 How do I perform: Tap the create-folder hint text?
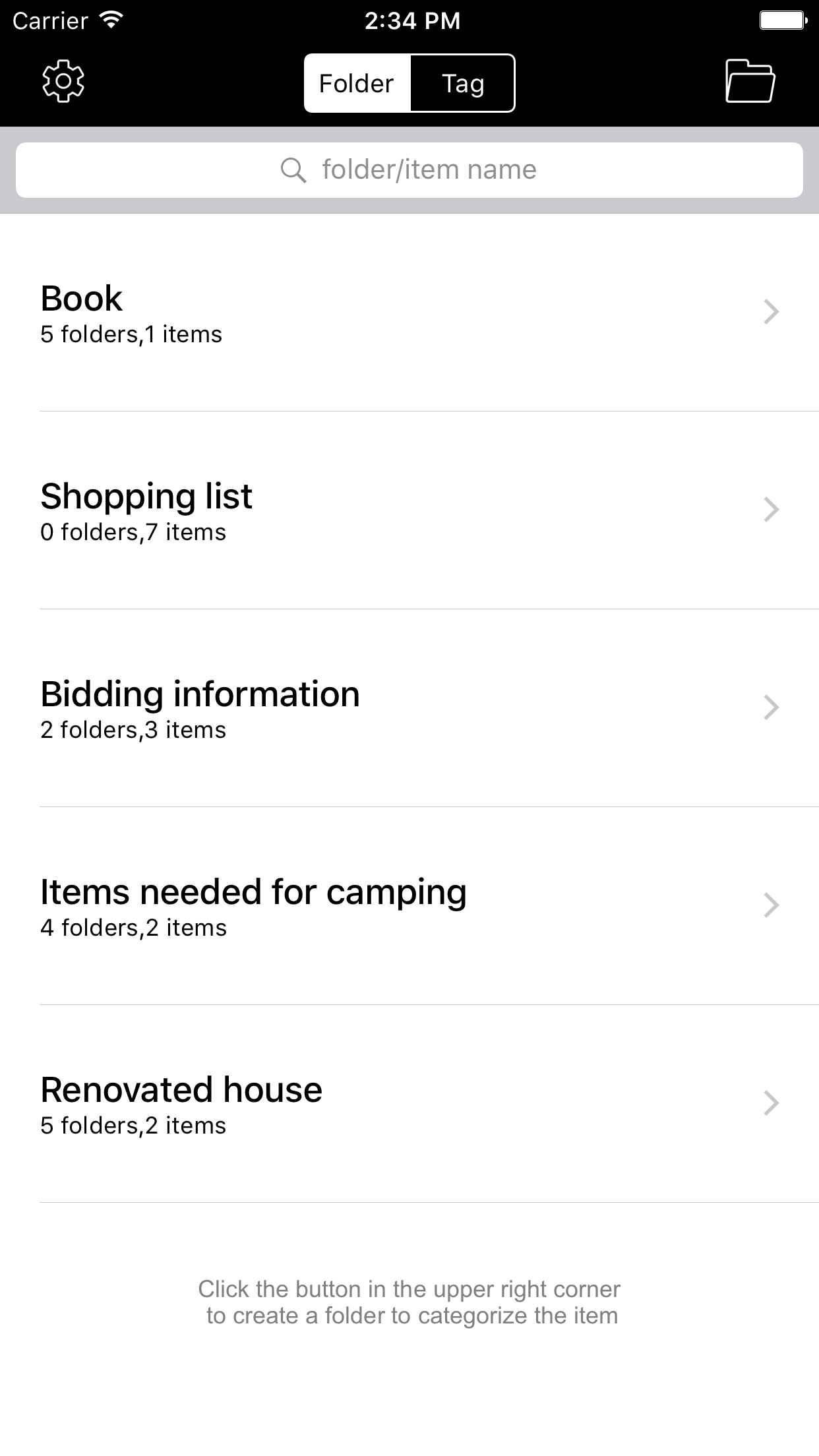click(x=409, y=1302)
